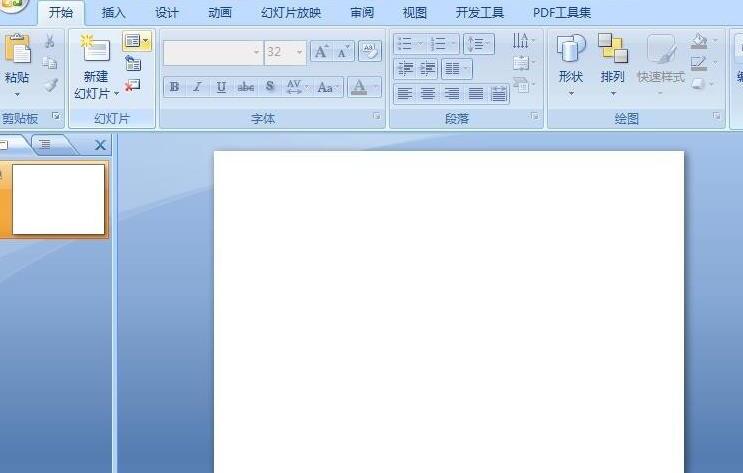Viewport: 743px width, 473px height.
Task: Close the slides pane with X
Action: coord(100,145)
